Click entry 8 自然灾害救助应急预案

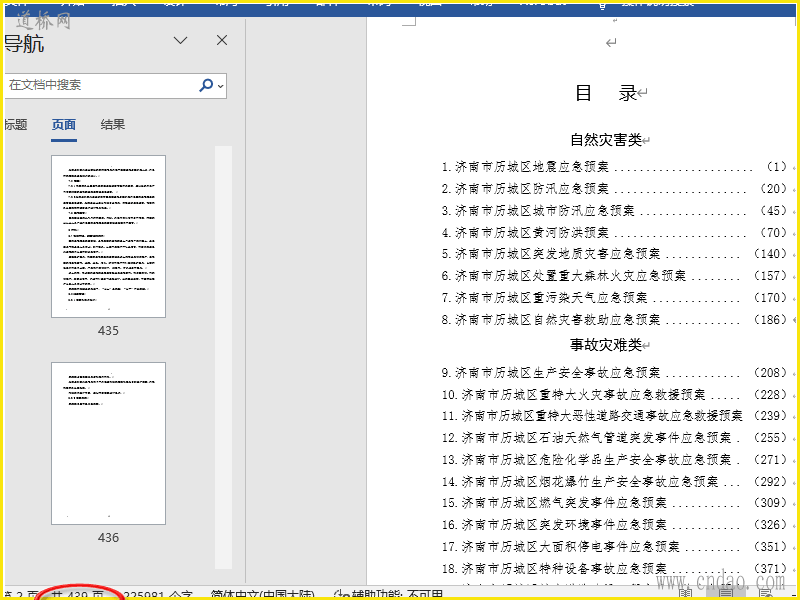point(551,320)
